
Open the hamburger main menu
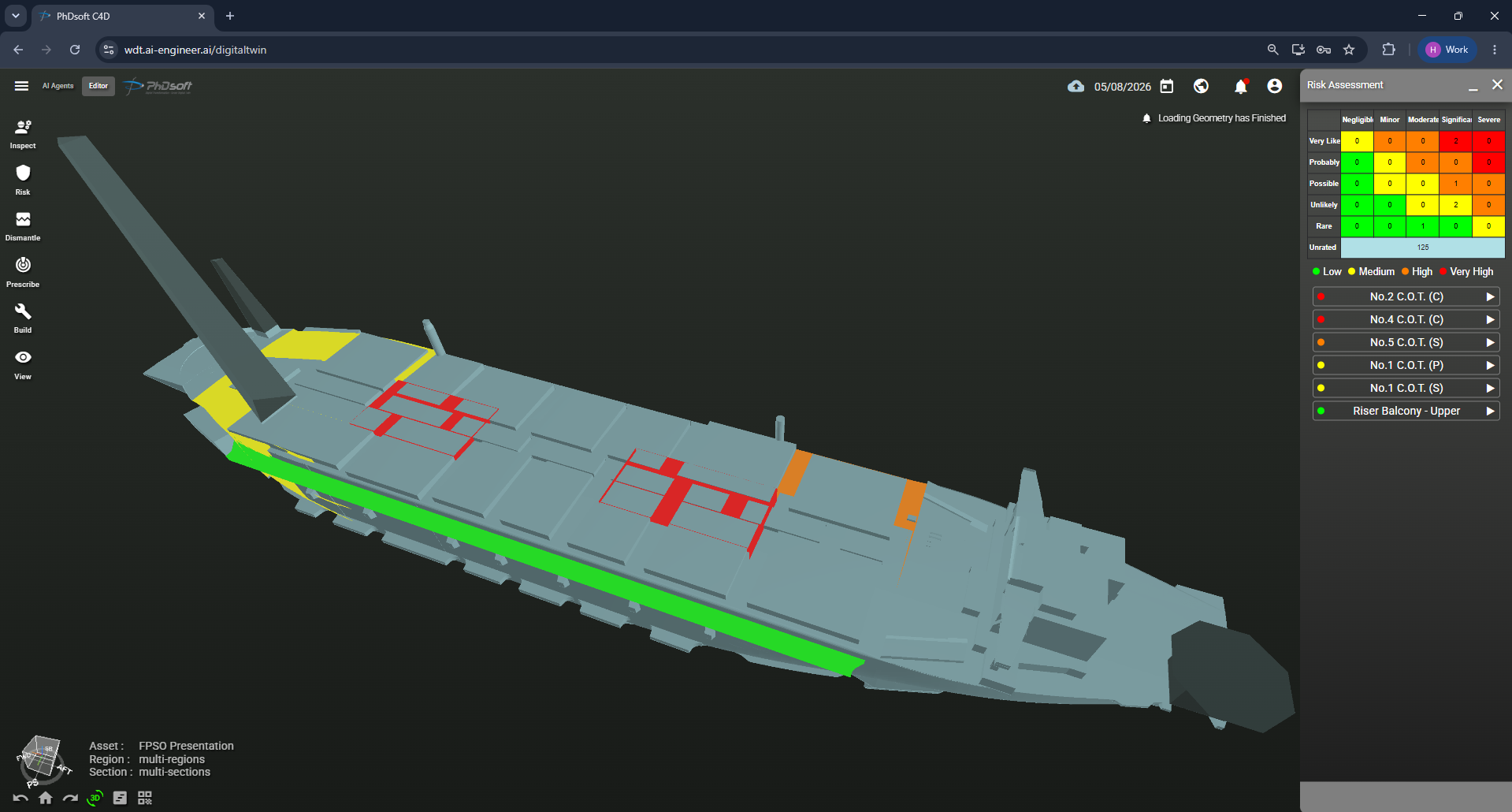coord(21,86)
